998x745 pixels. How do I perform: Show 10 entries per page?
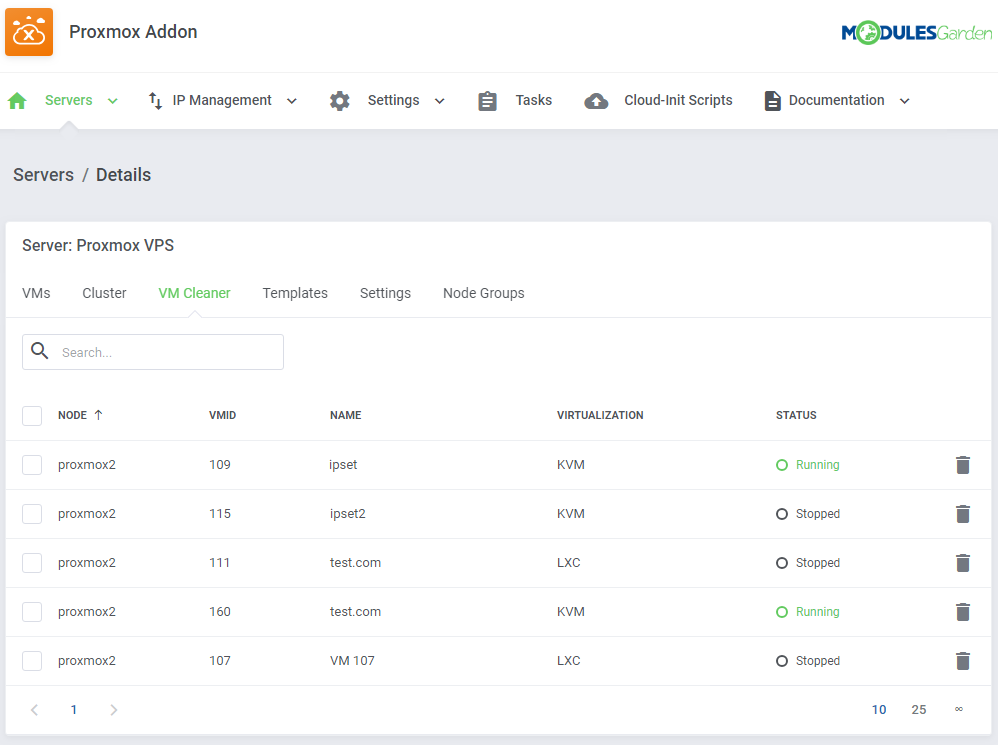pos(879,709)
